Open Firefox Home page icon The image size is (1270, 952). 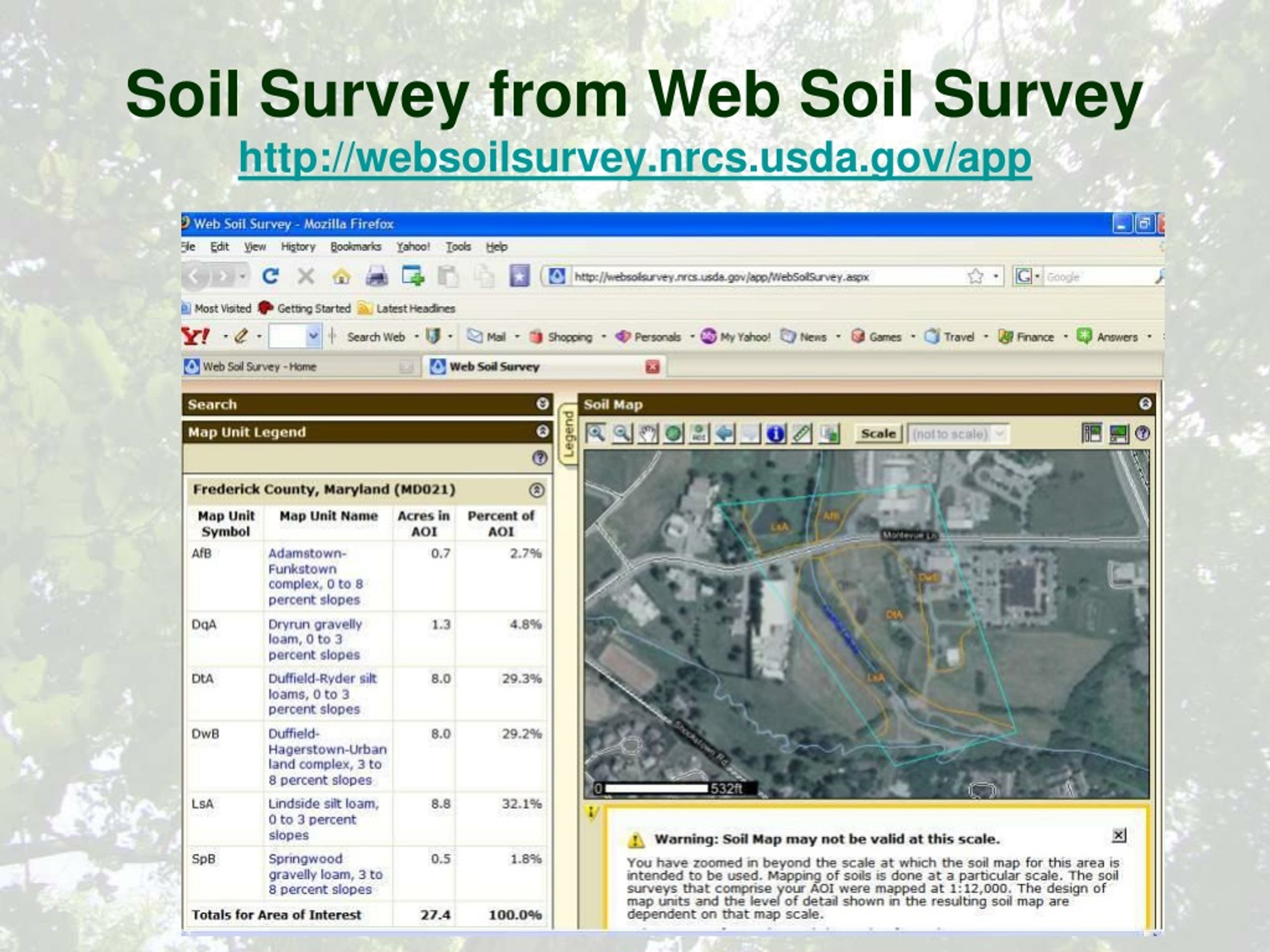point(341,277)
